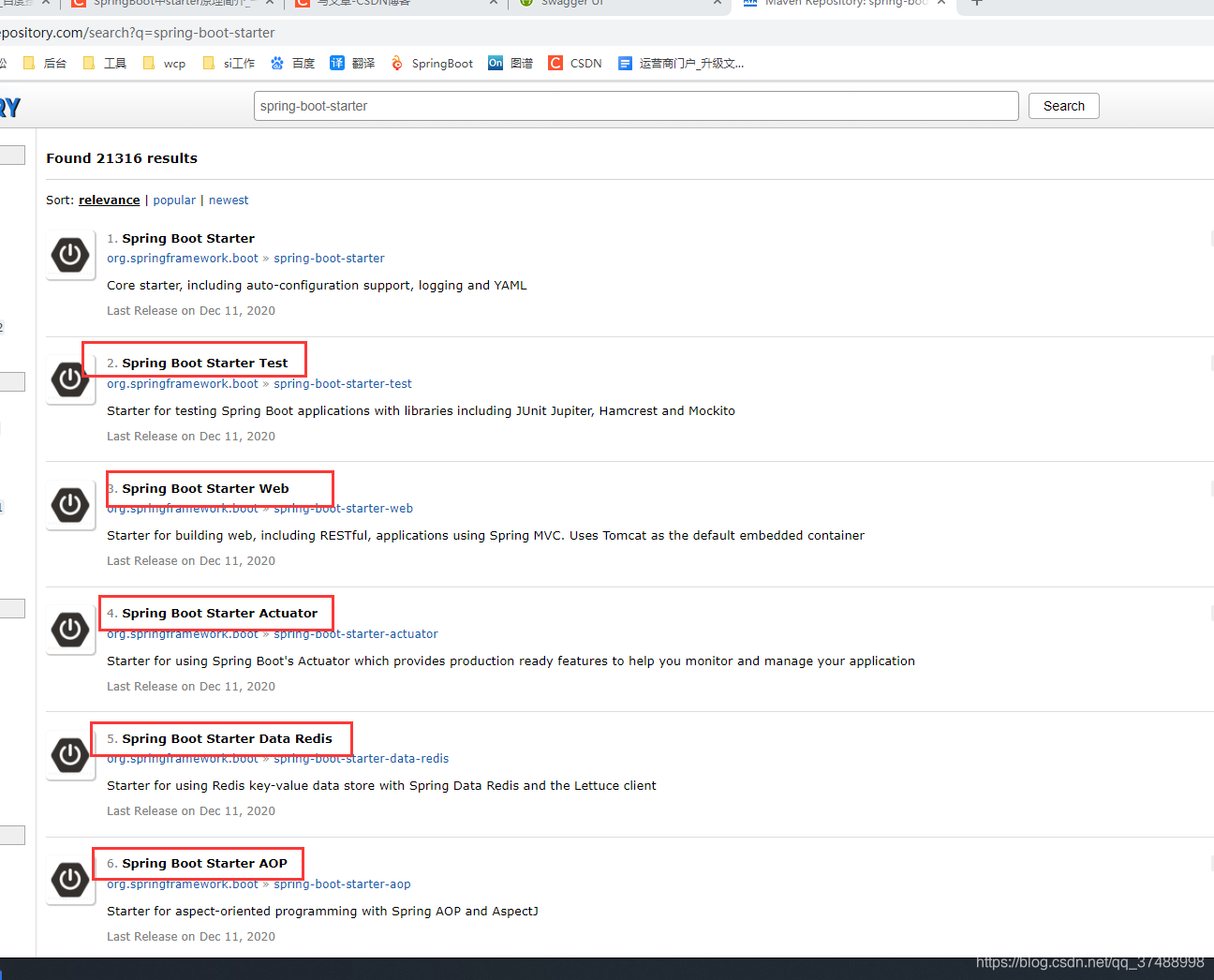Sort results by relevance
This screenshot has width=1214, height=980.
[x=109, y=200]
